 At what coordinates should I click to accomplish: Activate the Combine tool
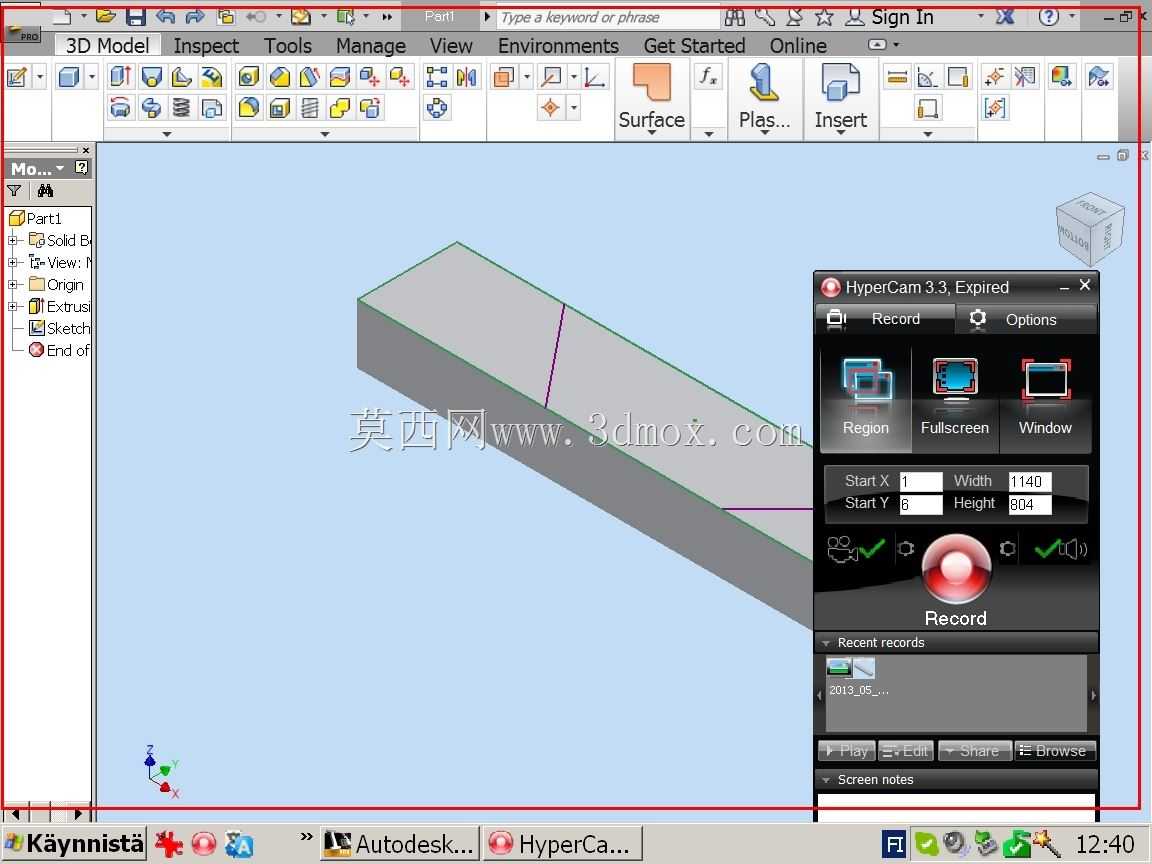click(x=339, y=108)
